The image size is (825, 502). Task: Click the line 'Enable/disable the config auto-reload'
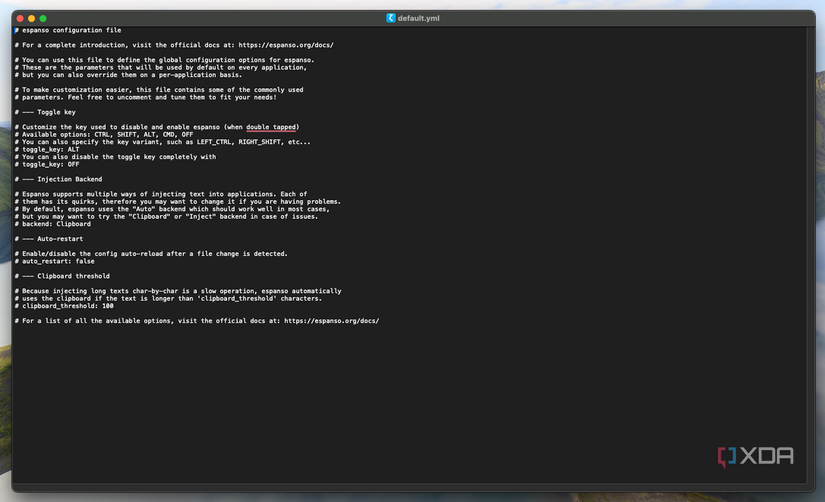click(x=151, y=254)
